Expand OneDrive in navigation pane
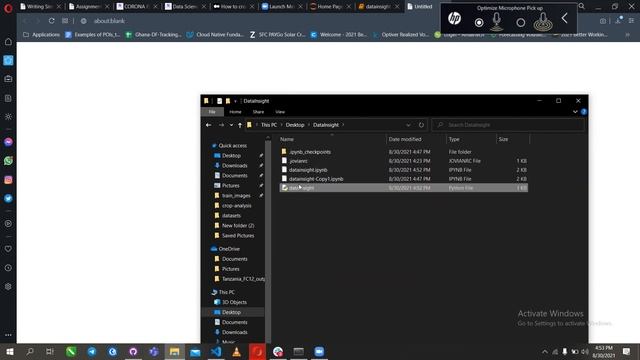The width and height of the screenshot is (640, 360). pos(229,249)
